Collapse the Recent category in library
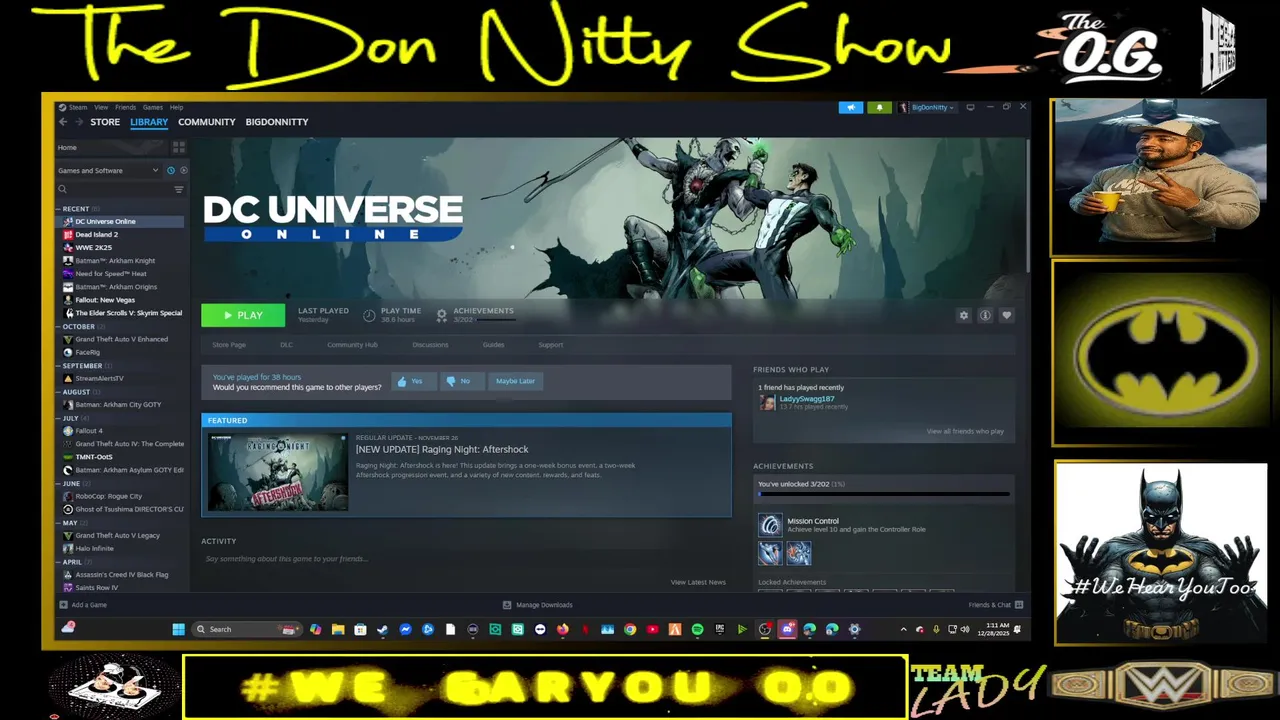The height and width of the screenshot is (720, 1280). click(x=76, y=209)
